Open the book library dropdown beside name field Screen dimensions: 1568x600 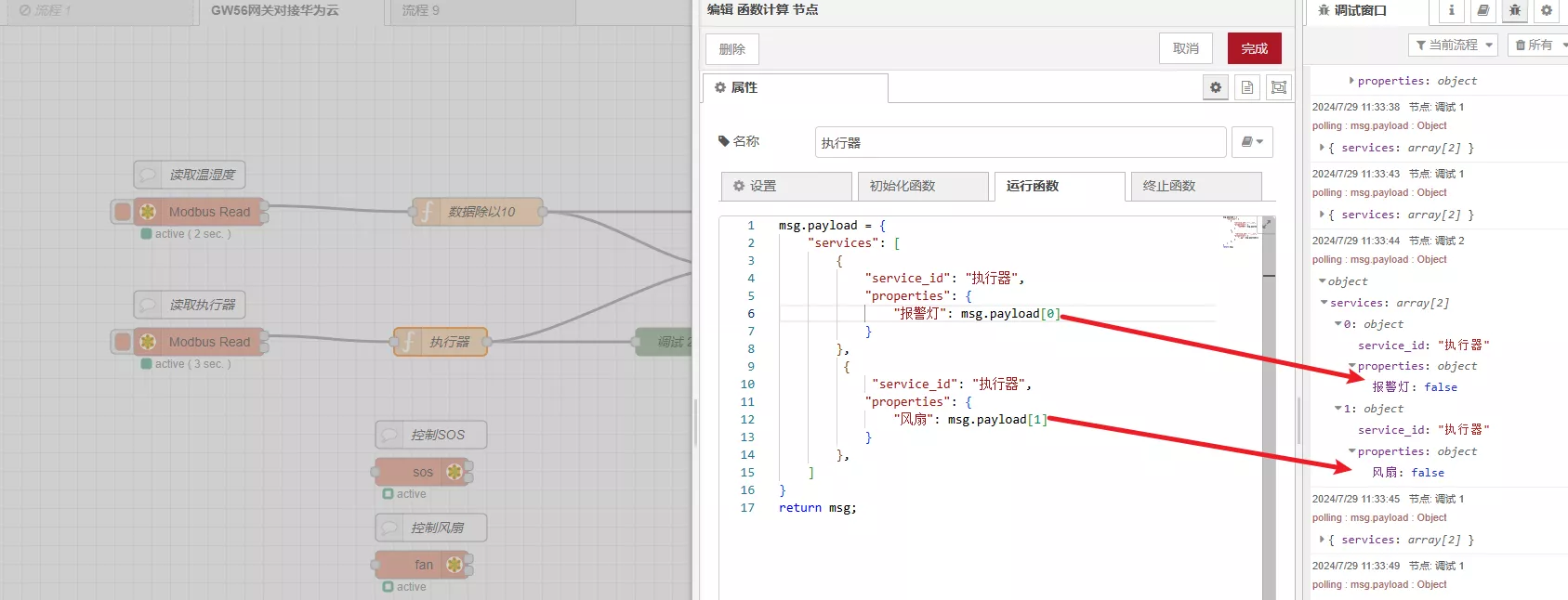[1252, 142]
